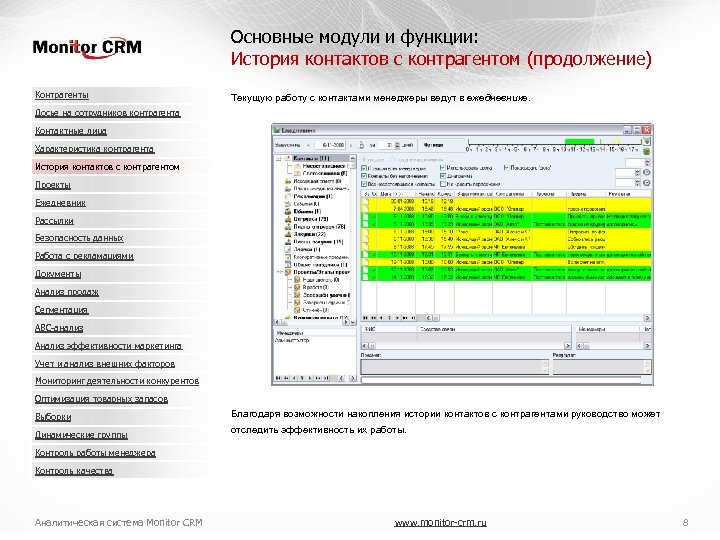The height and width of the screenshot is (540, 720).
Task: Sort the grid by the Конец column
Action: [445, 194]
